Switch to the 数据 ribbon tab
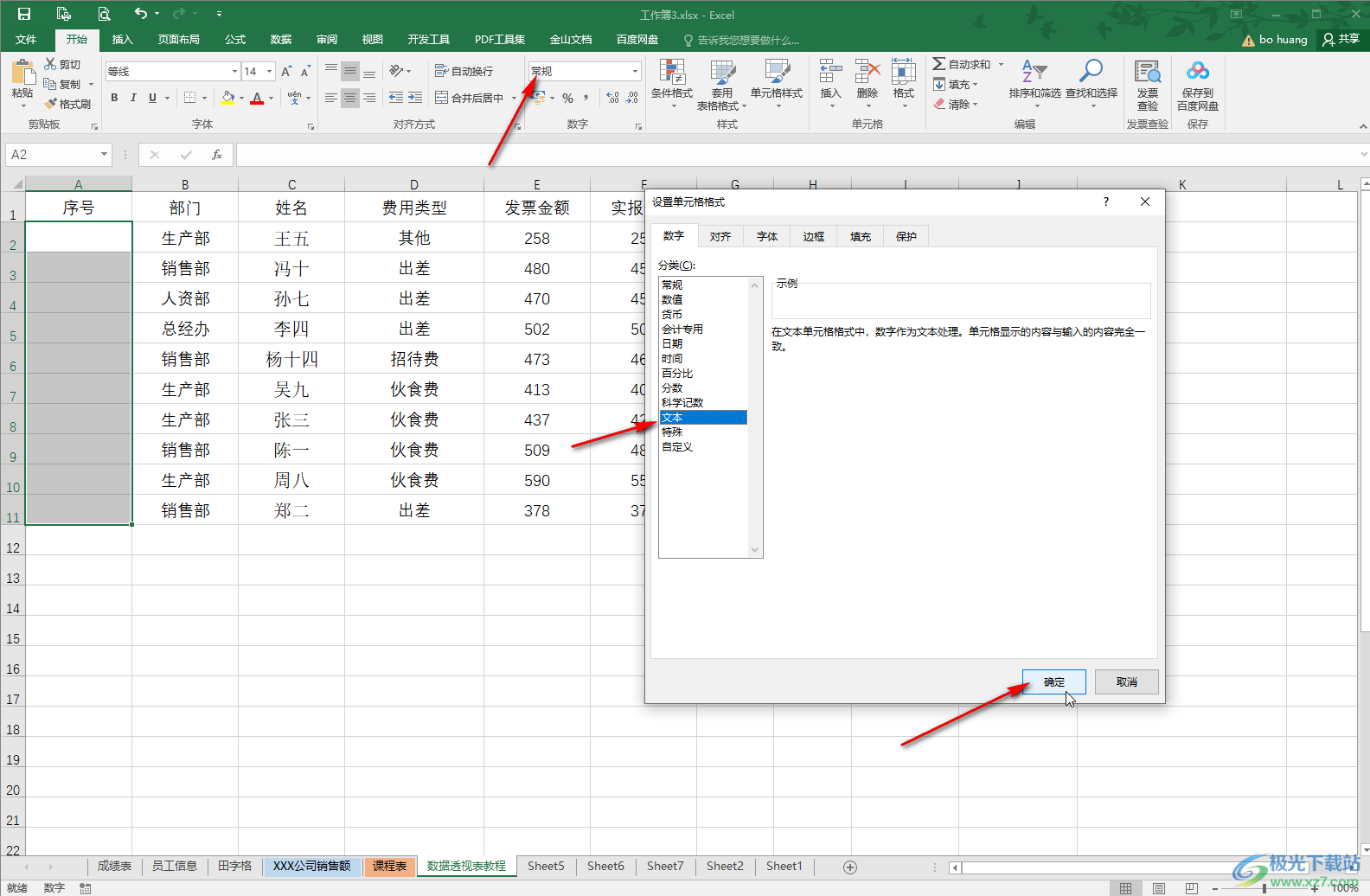The width and height of the screenshot is (1370, 896). 281,40
